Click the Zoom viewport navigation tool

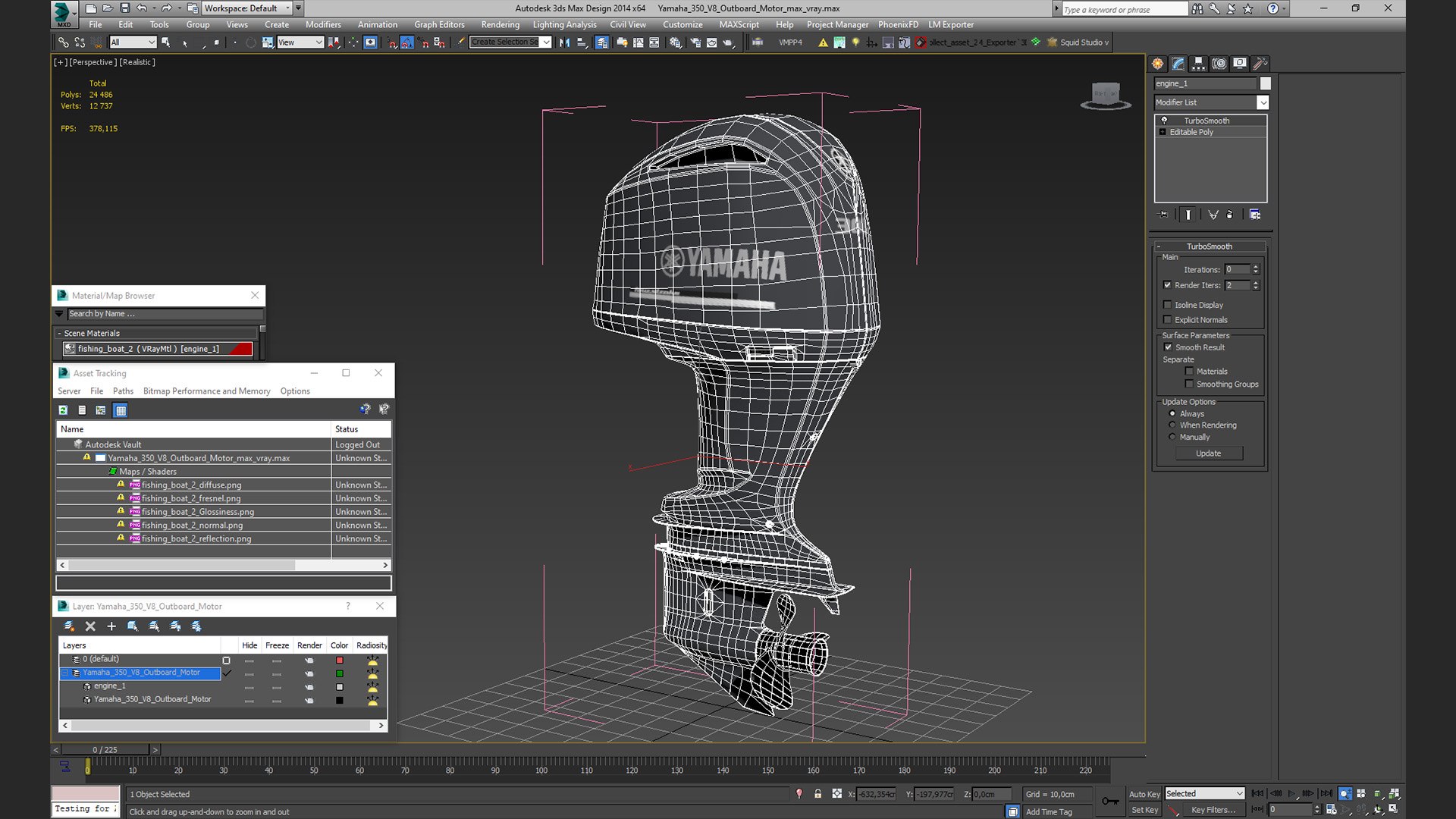coord(1345,793)
